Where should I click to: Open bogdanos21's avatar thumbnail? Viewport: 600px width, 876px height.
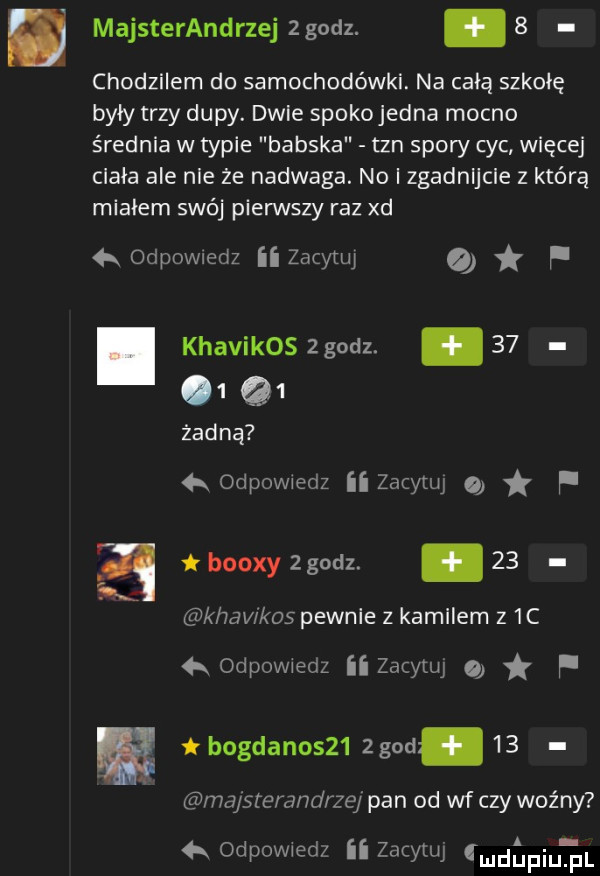click(126, 756)
